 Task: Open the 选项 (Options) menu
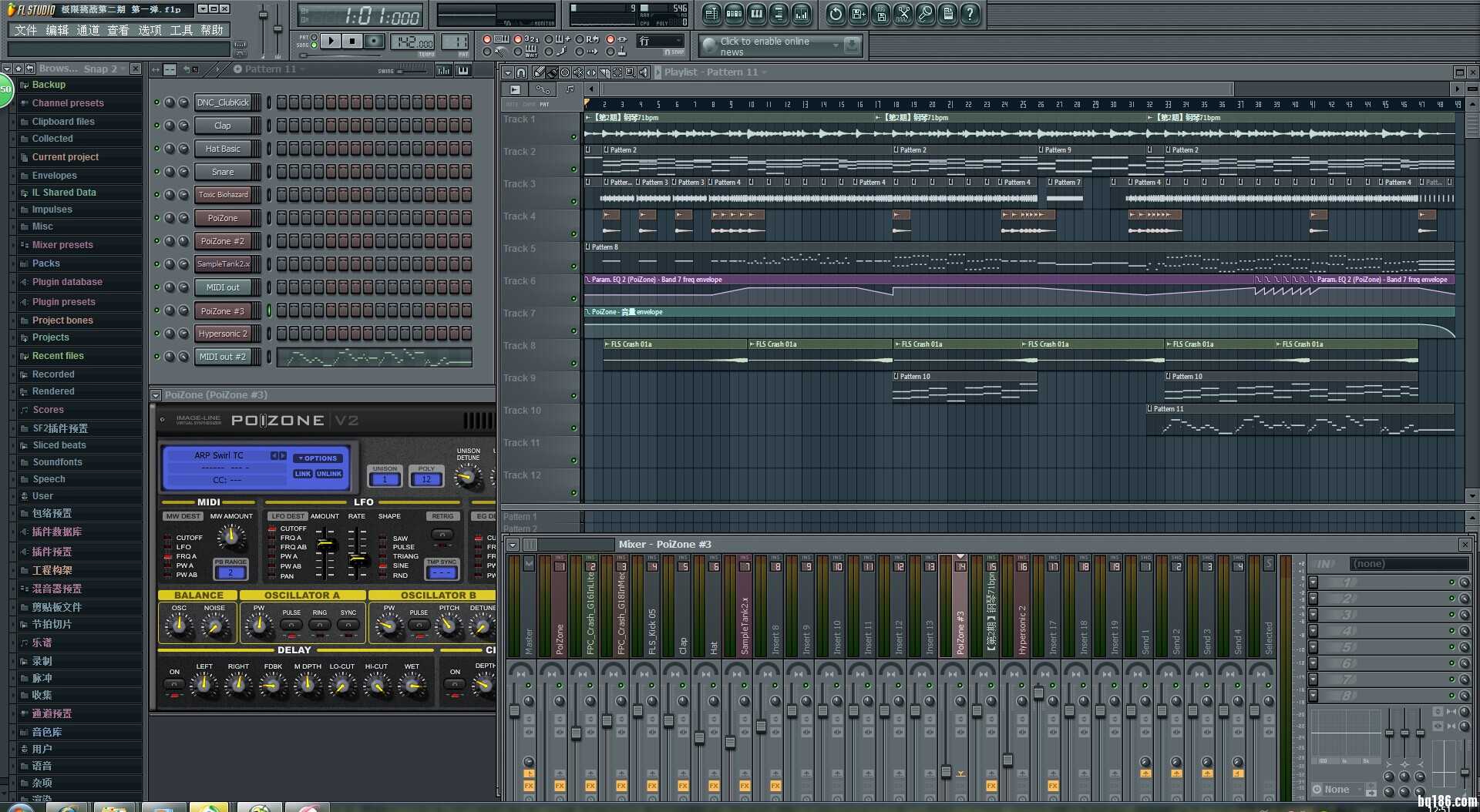(x=150, y=30)
